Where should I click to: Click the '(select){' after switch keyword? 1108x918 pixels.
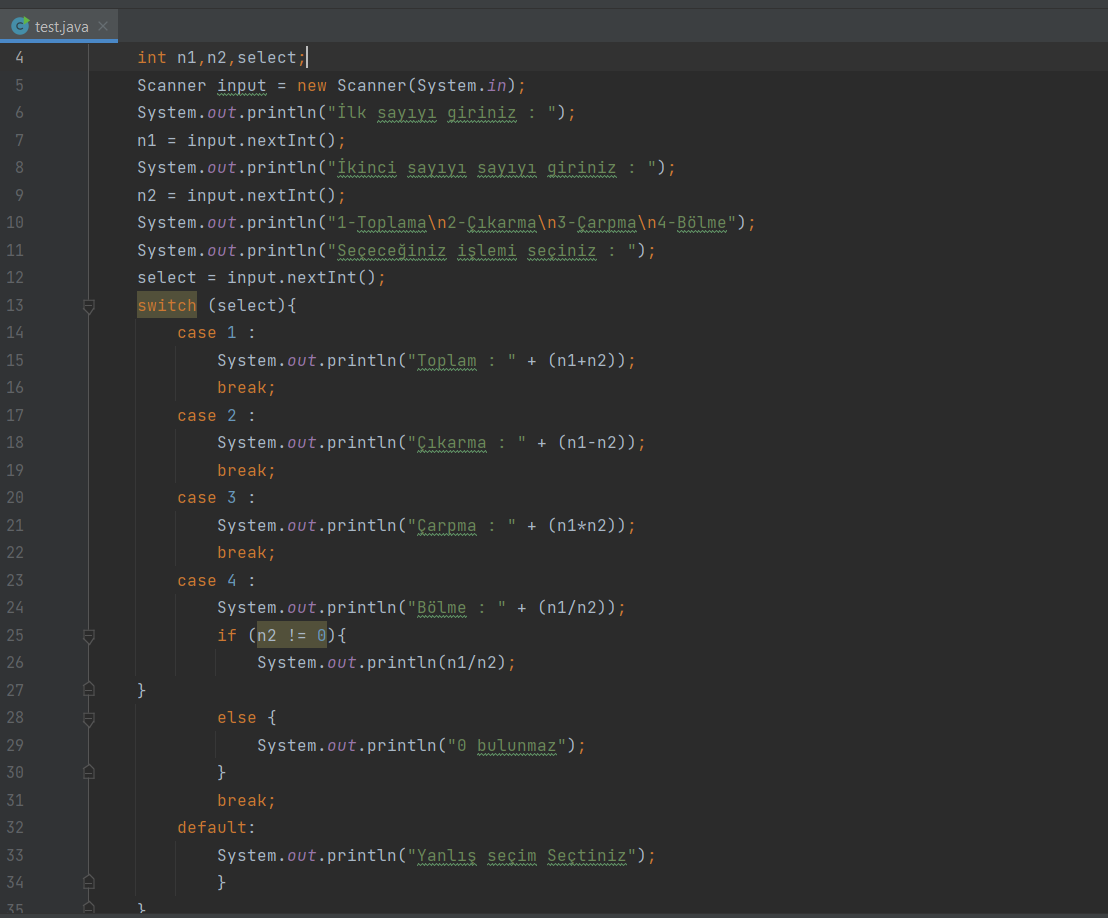(252, 305)
